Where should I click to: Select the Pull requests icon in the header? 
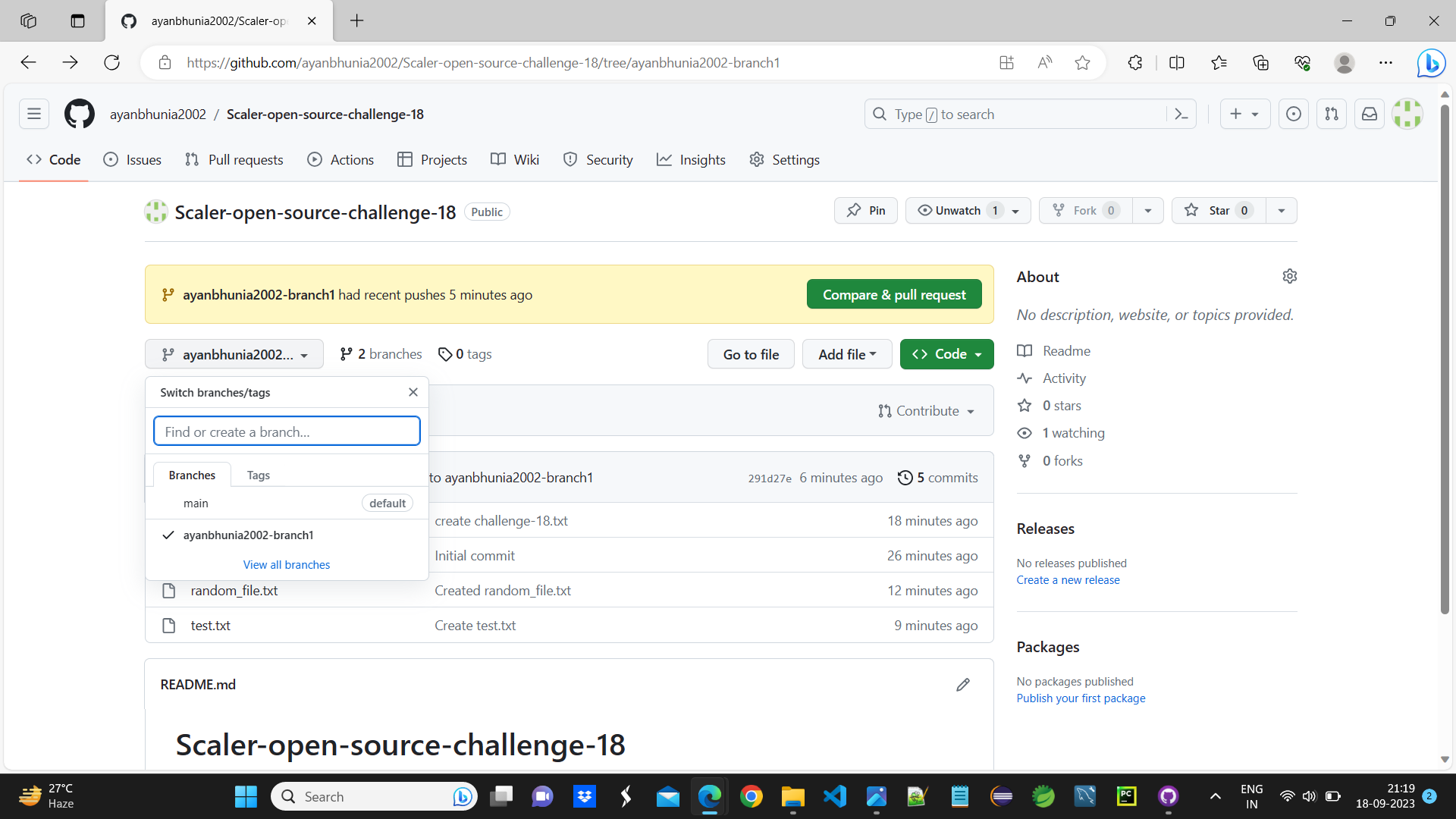1331,114
